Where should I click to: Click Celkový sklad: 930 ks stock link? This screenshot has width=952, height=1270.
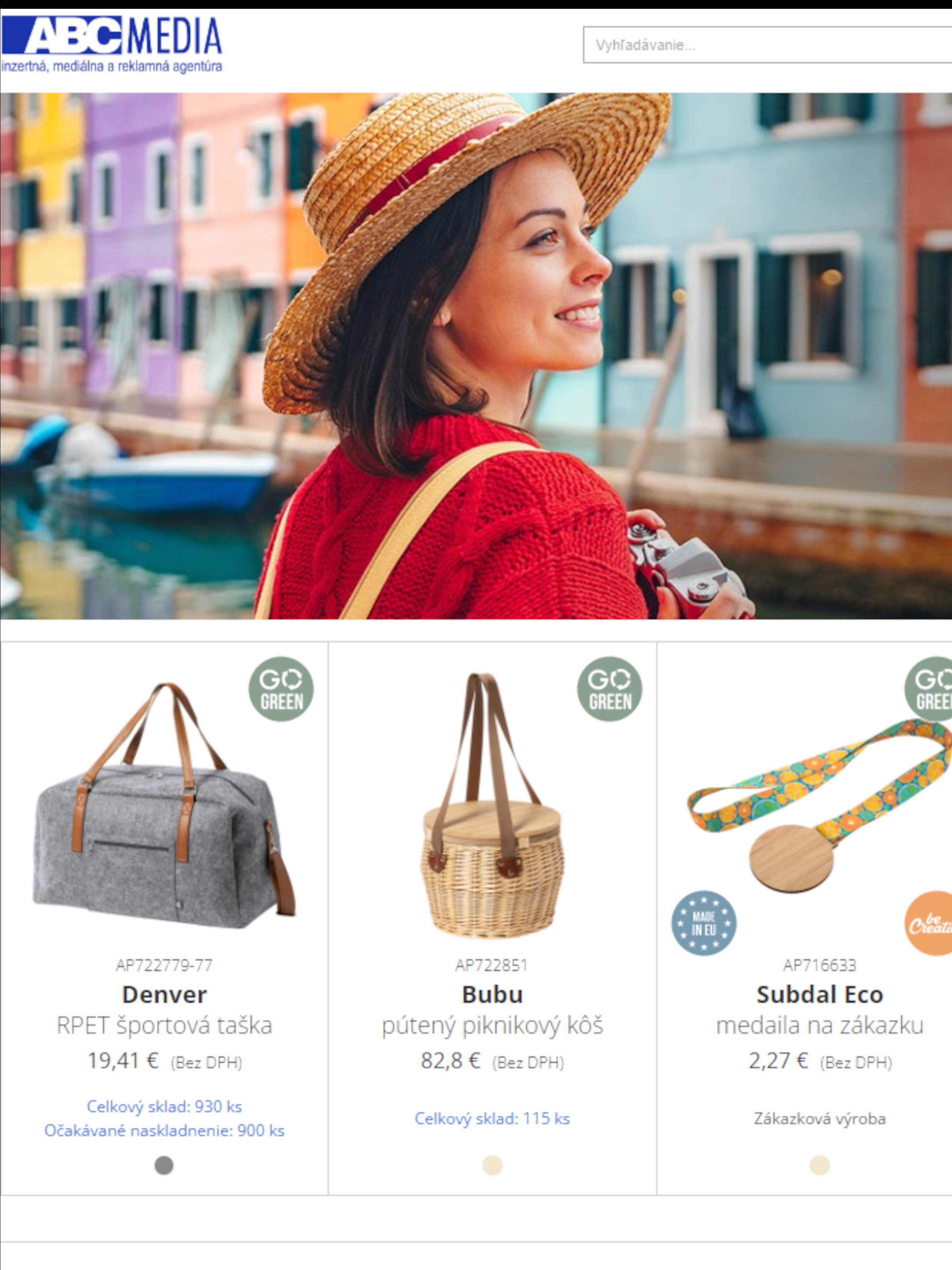coord(164,1106)
